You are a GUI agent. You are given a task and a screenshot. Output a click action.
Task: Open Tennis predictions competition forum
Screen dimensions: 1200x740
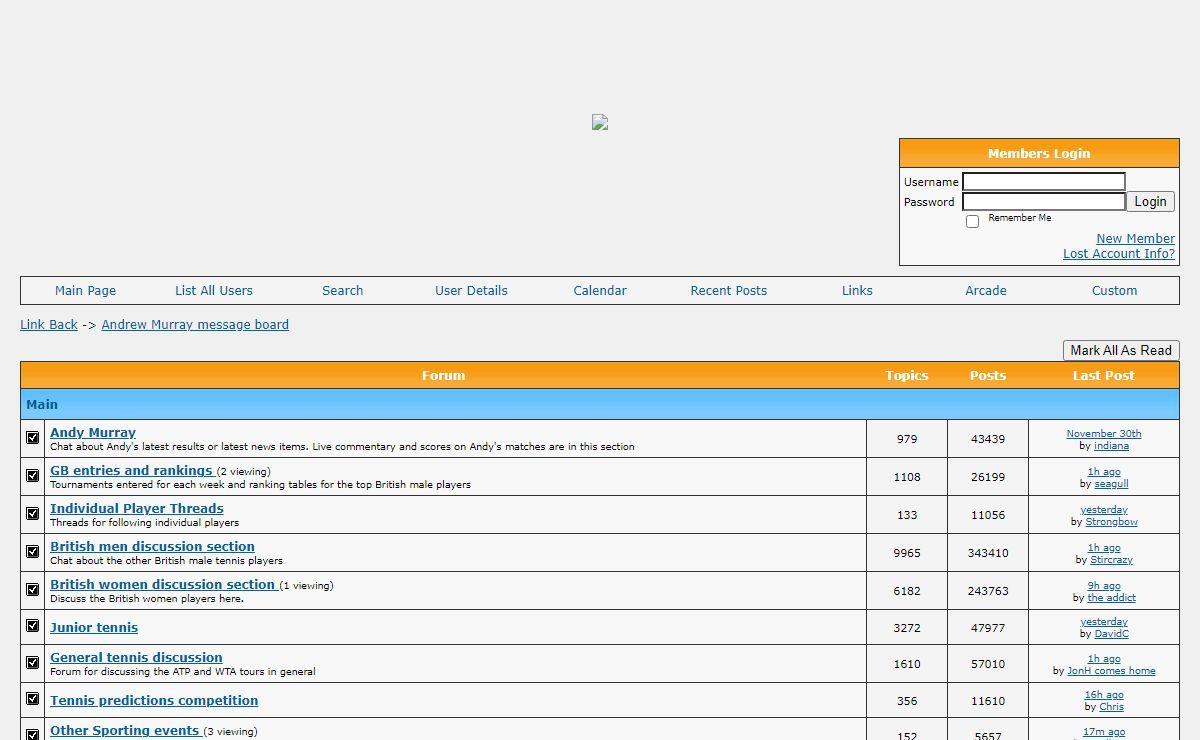pyautogui.click(x=154, y=700)
